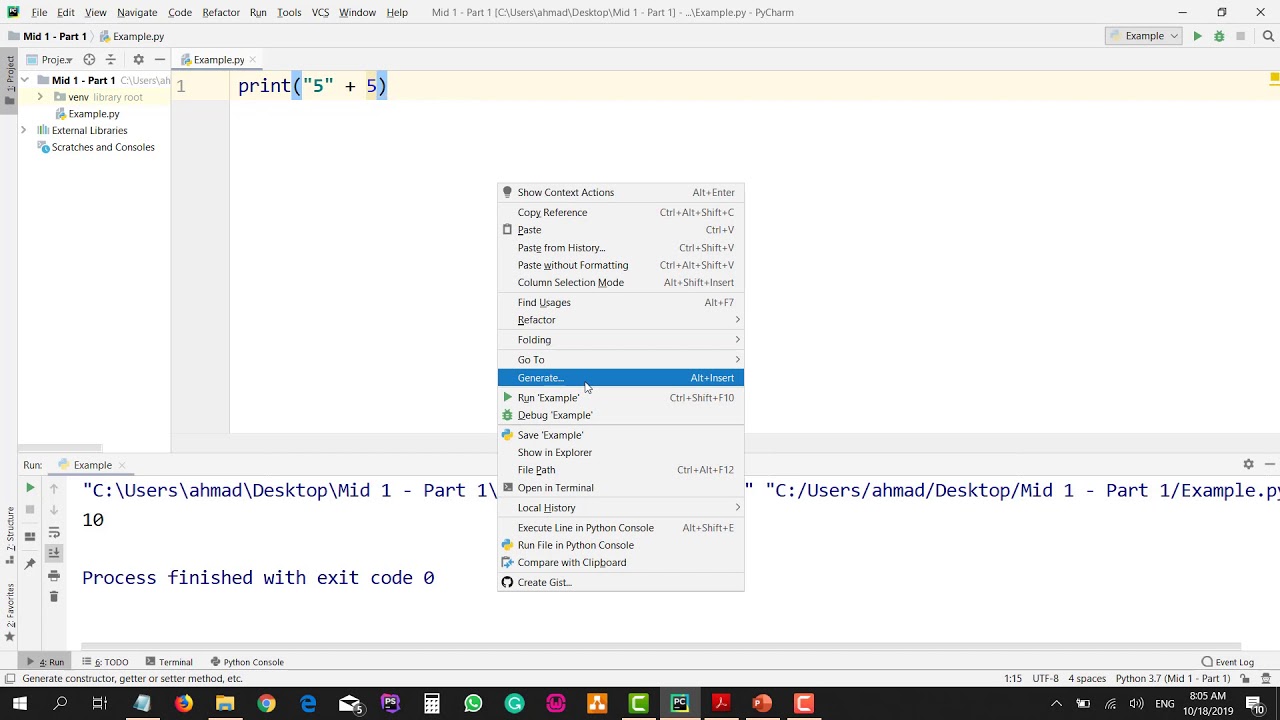Select Create Gist from the context menu

pos(621,582)
